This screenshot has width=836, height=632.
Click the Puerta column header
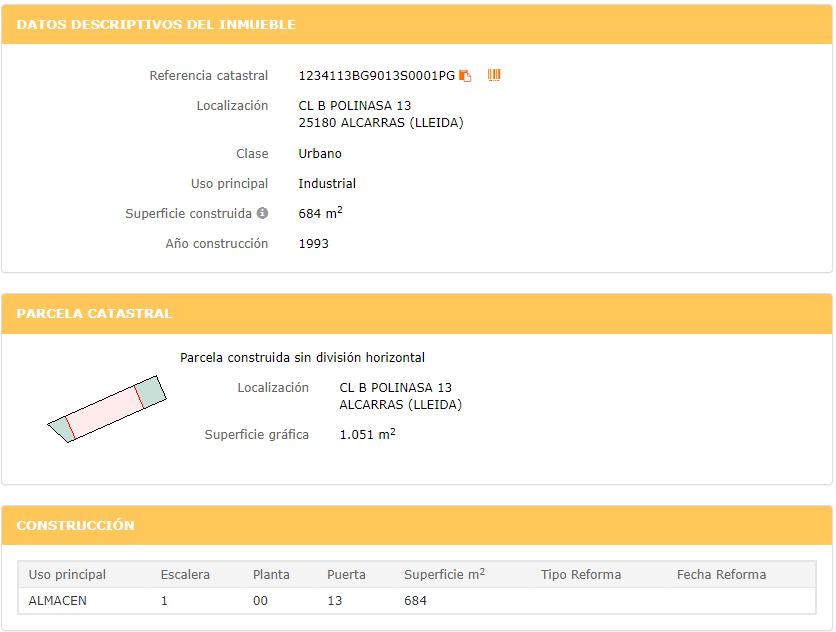tap(346, 575)
